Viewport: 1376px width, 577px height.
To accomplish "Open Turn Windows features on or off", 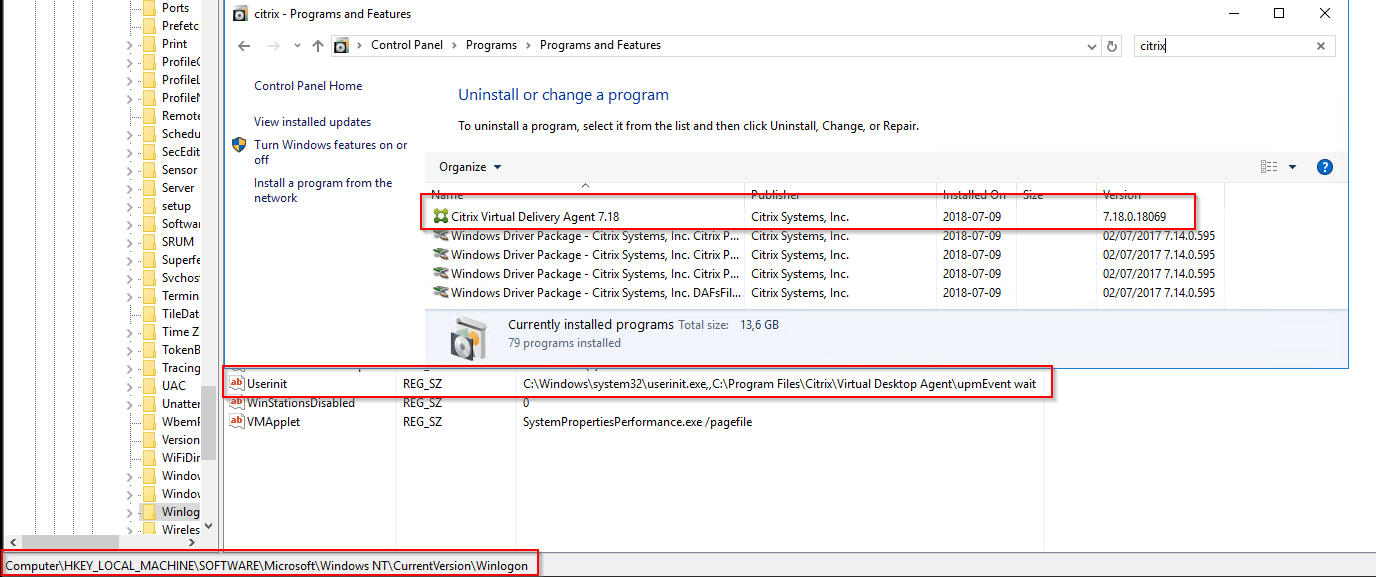I will tap(330, 152).
